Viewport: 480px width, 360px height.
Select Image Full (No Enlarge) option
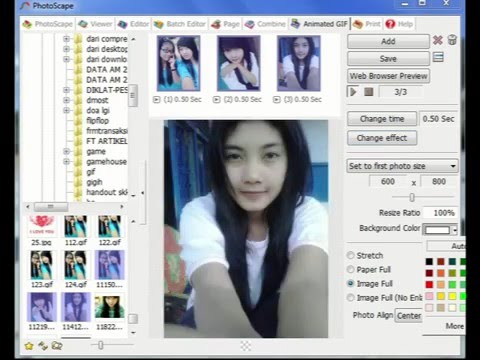(x=351, y=297)
